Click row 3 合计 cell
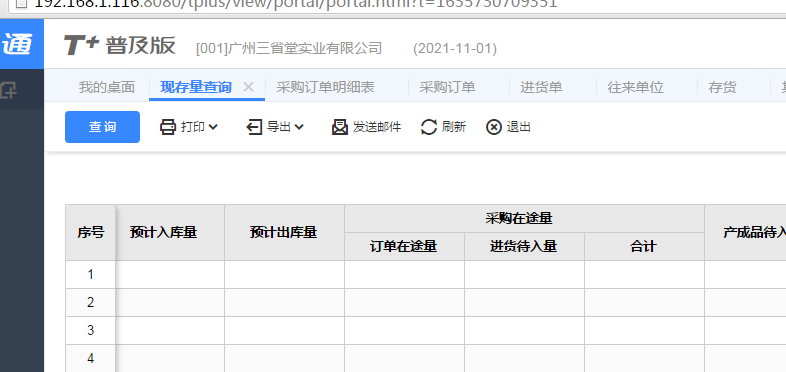Viewport: 786px width, 372px height. tap(644, 331)
